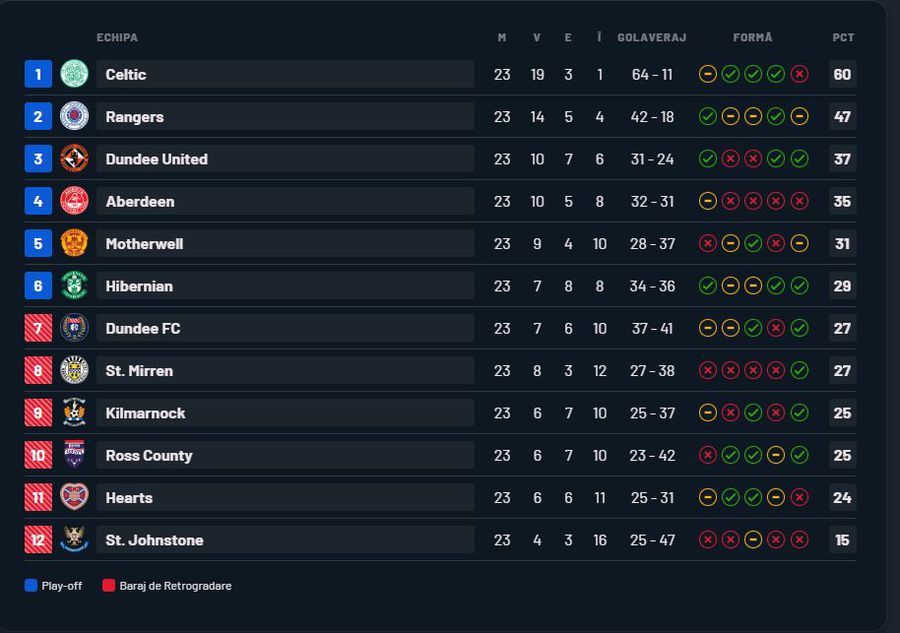900x633 pixels.
Task: Click the St. Mirren crest icon
Action: coord(74,370)
